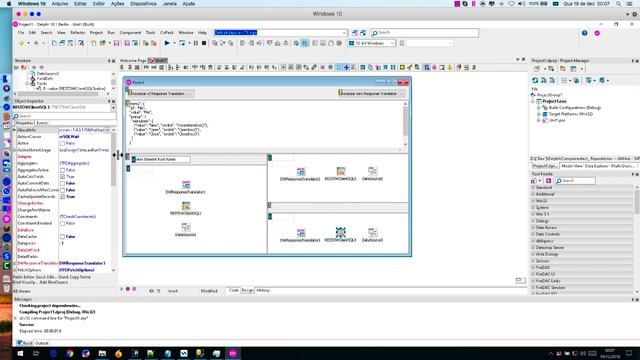This screenshot has width=640, height=360.
Task: Switch to the Events tab in Object Inspector
Action: [42, 123]
